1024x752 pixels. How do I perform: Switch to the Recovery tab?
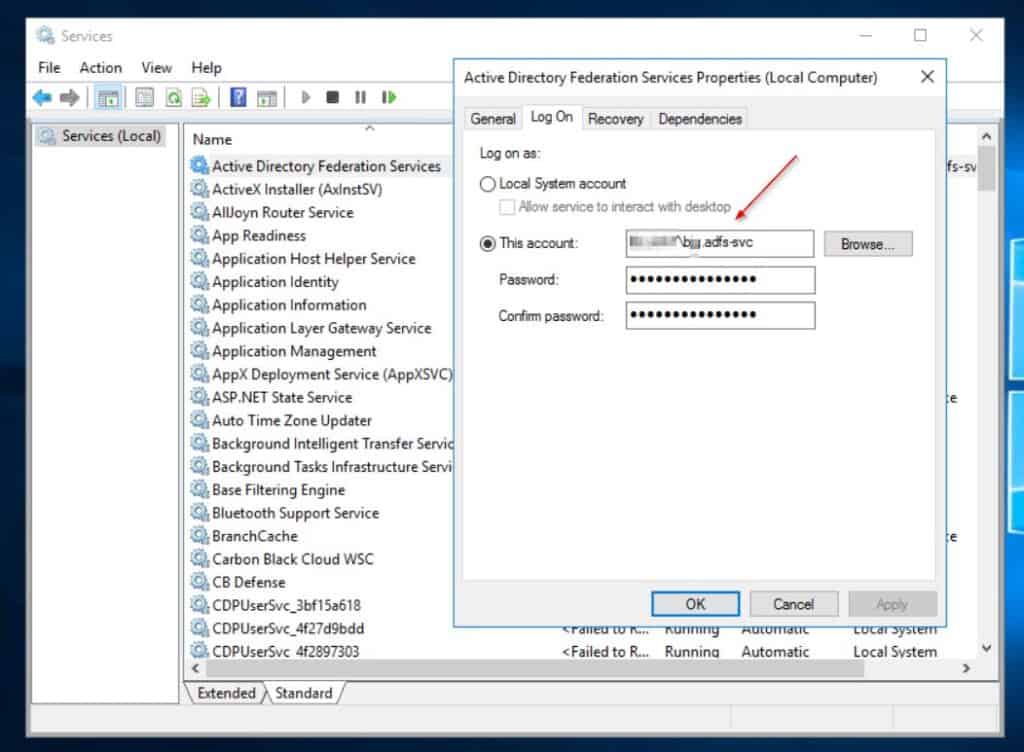click(x=615, y=119)
